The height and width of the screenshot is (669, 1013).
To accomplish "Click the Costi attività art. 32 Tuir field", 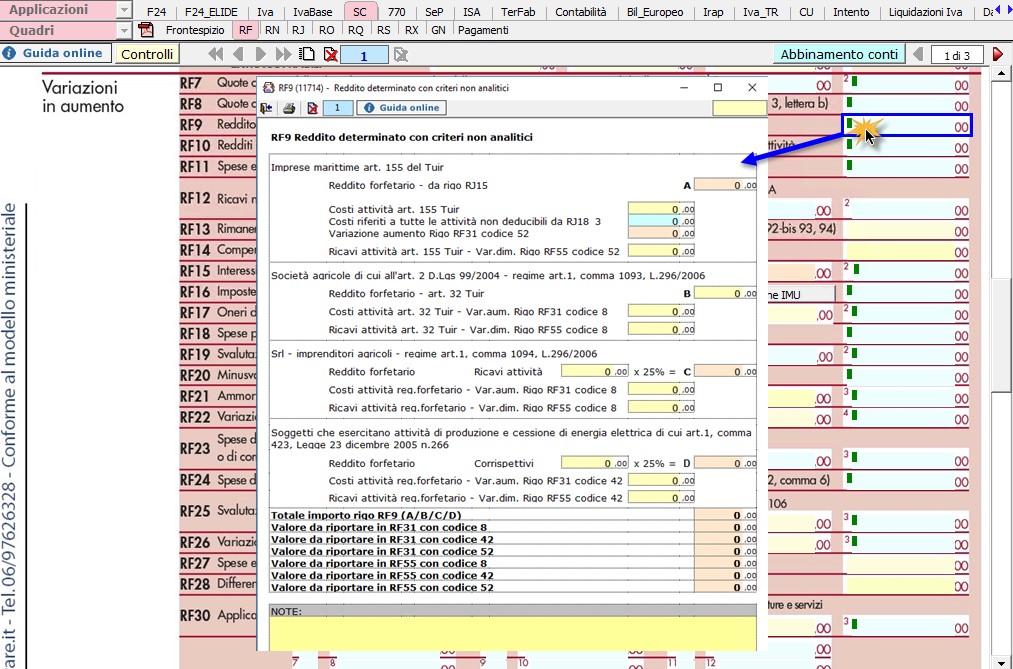I will coord(661,311).
